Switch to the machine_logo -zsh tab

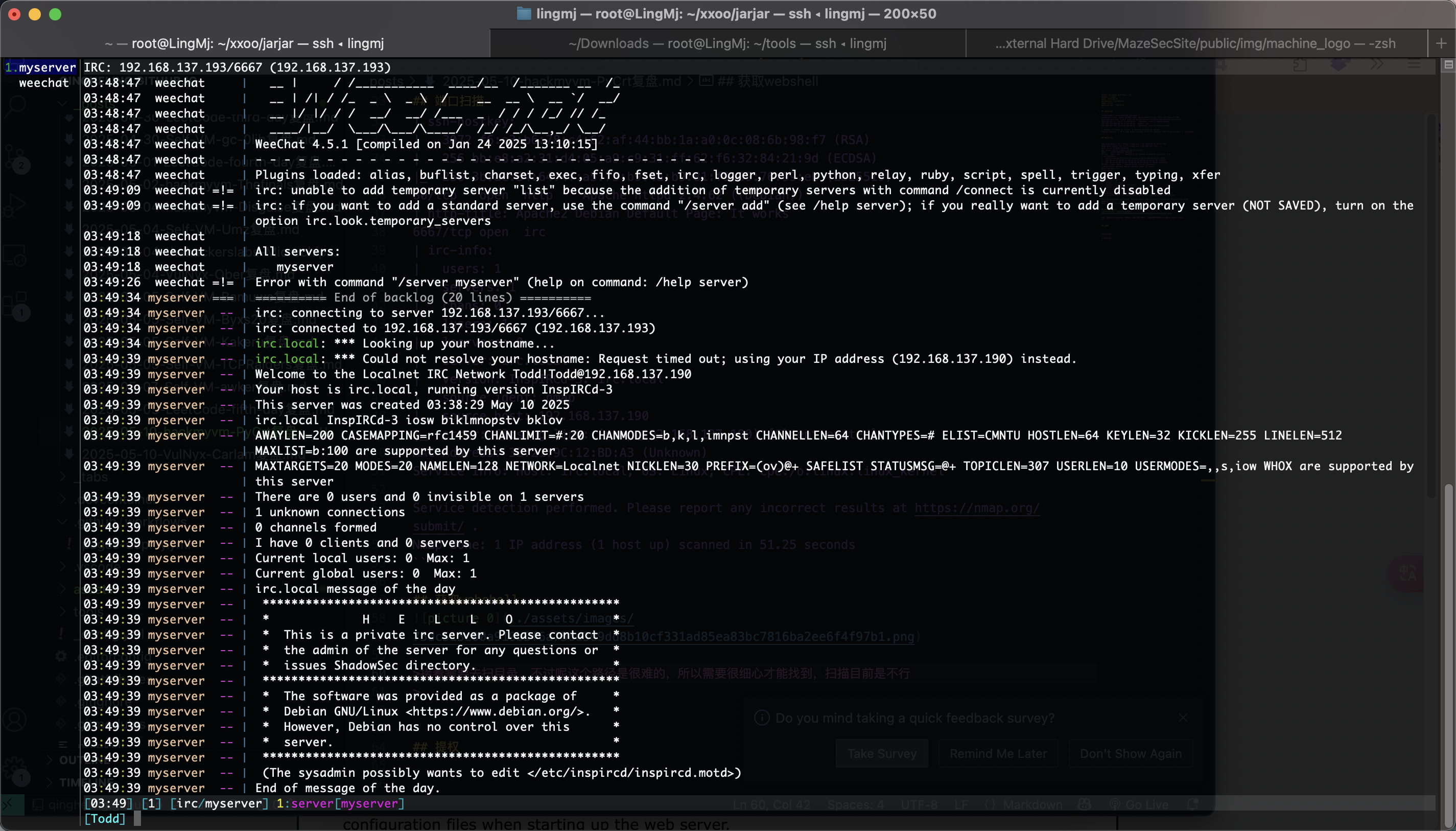coord(1195,43)
